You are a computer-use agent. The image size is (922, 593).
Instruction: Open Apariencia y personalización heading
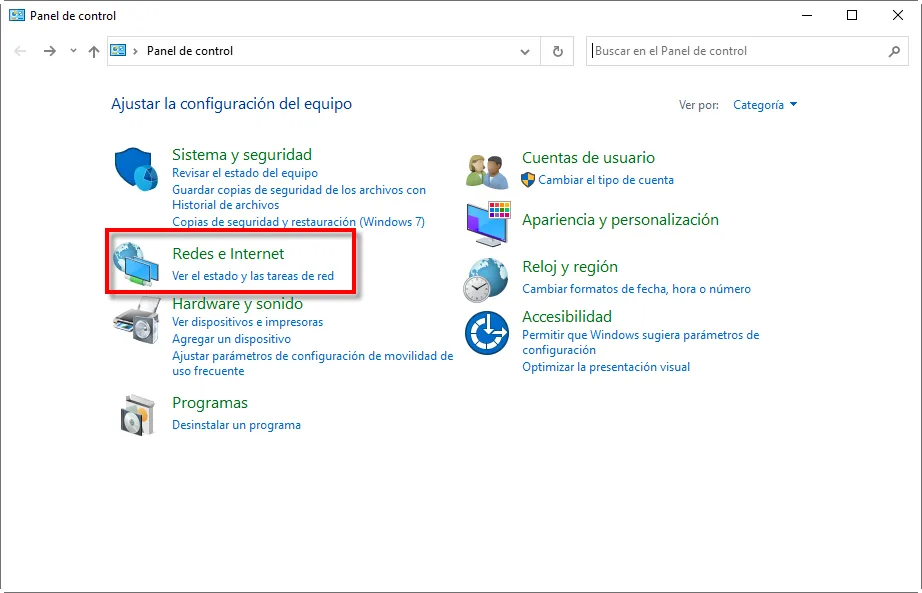click(x=620, y=220)
